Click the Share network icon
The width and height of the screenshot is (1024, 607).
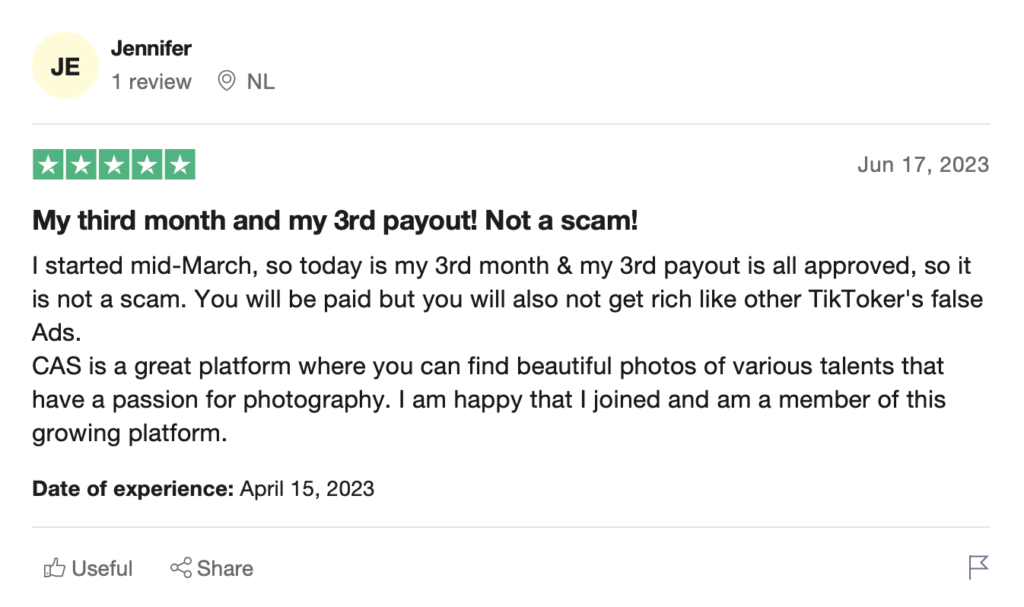coord(181,568)
